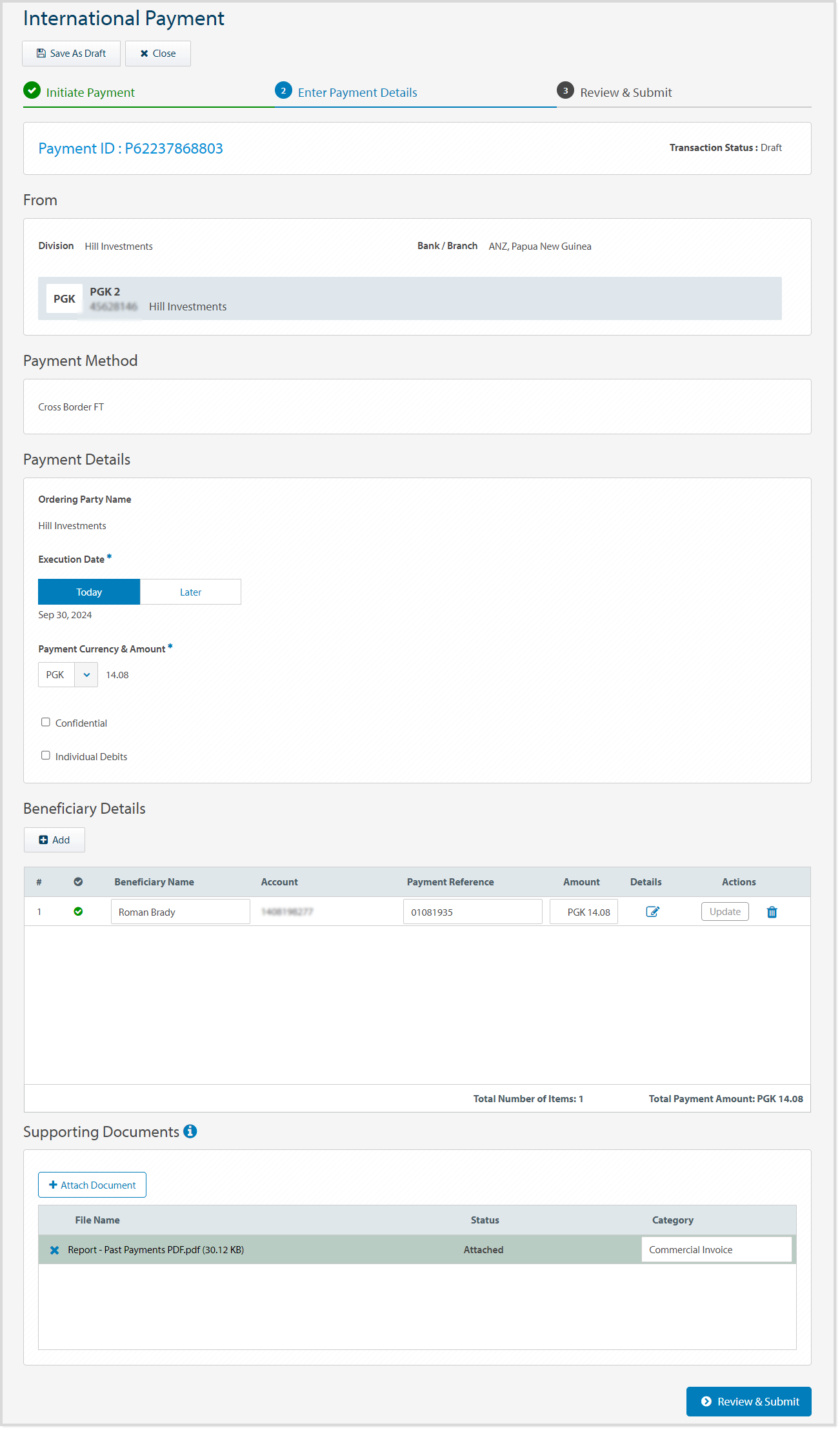Click the Payment Reference field 01081935
This screenshot has width=840, height=1430.
472,912
